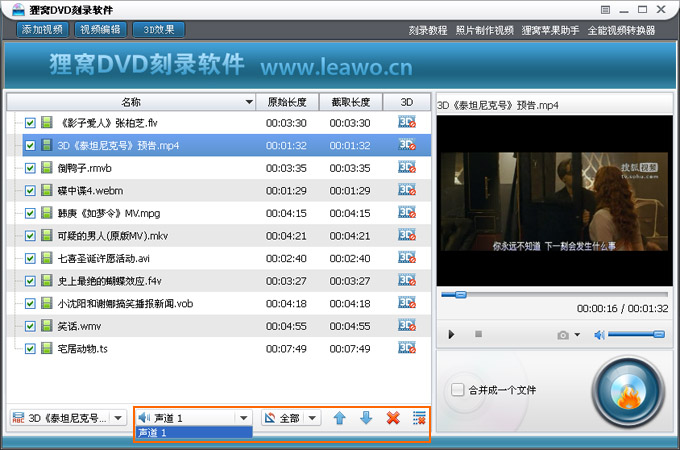Click 3D icon for 笑话.wmv row
This screenshot has height=450, width=680.
[x=407, y=325]
